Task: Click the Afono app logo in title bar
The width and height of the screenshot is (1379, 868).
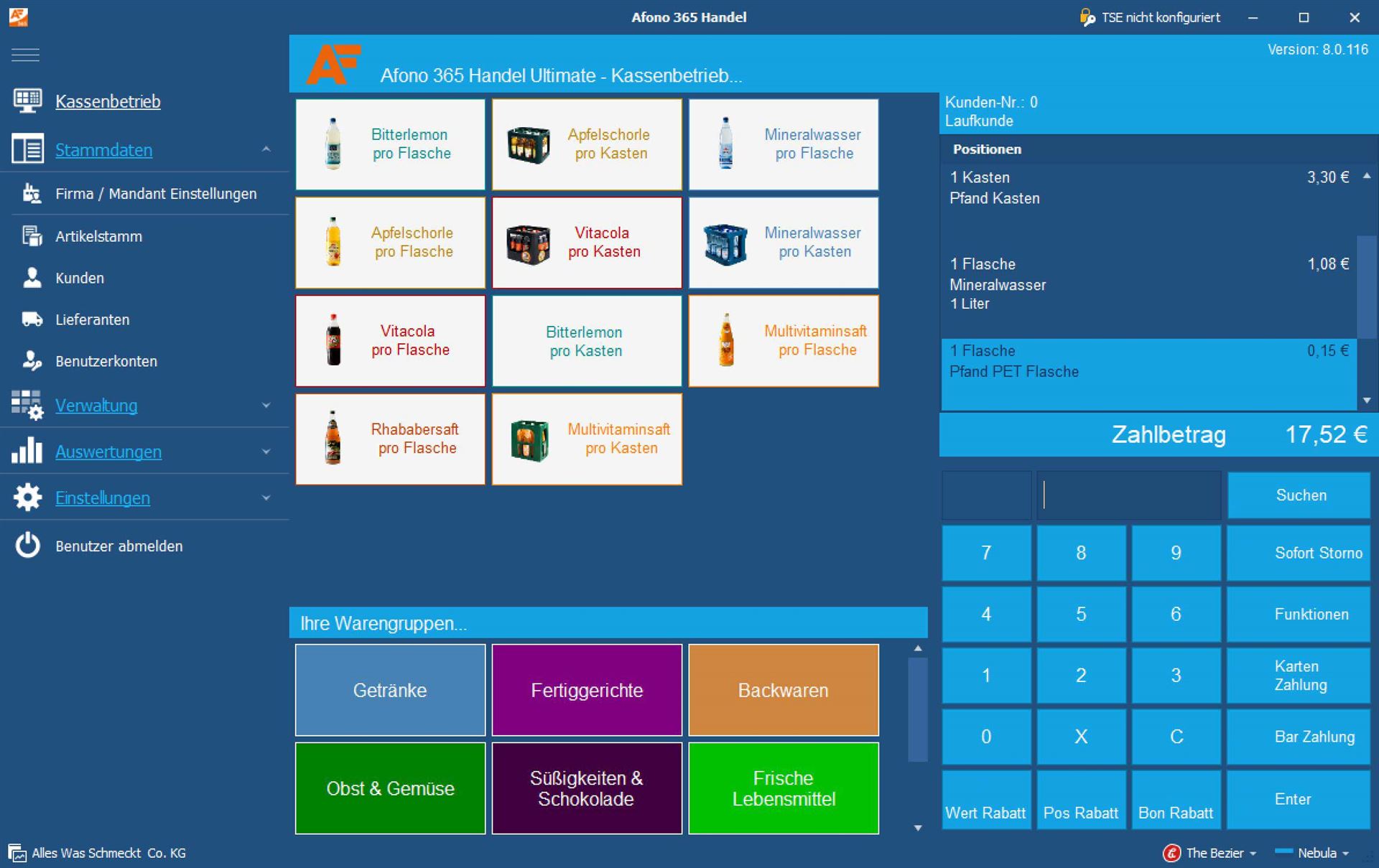Action: (18, 17)
